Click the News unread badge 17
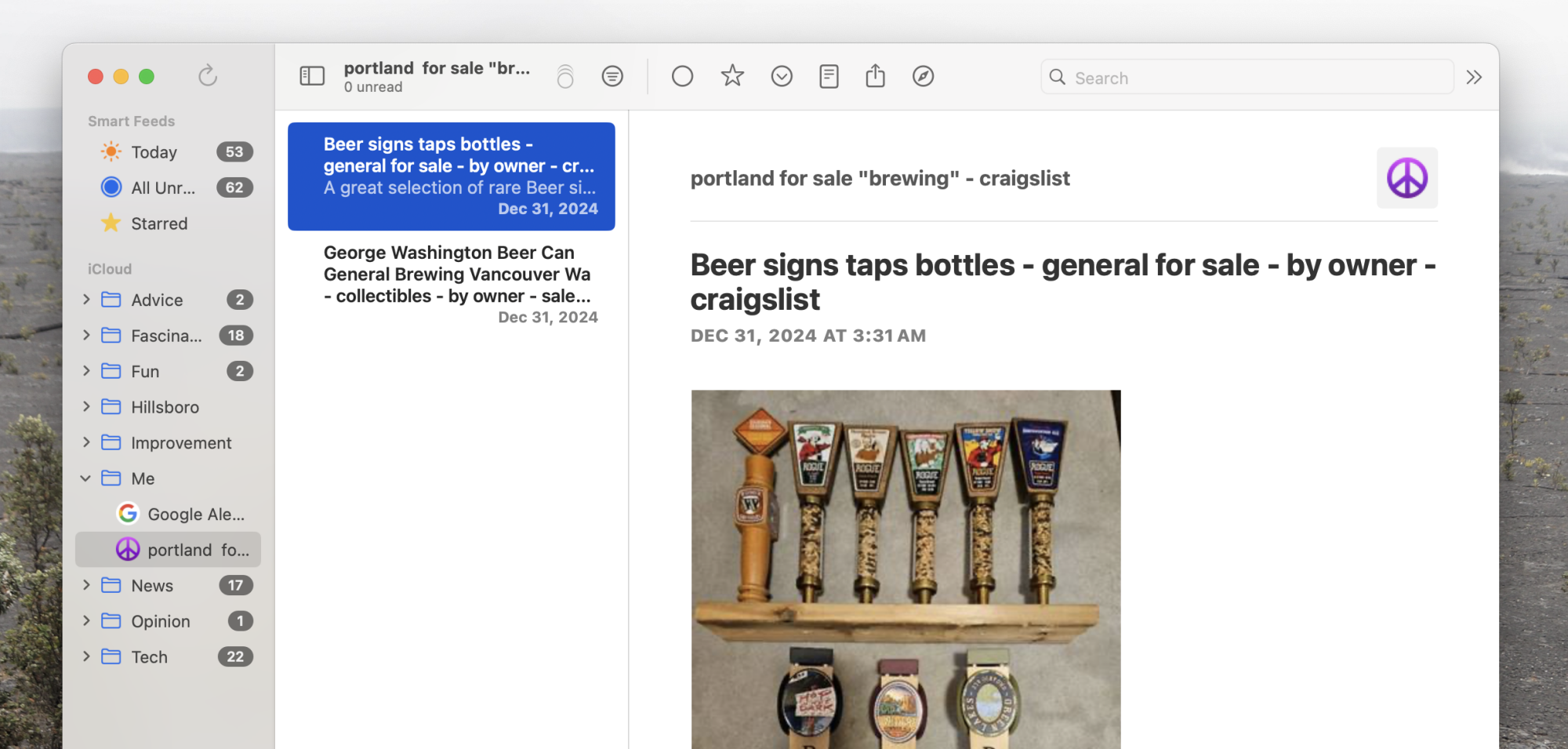1568x749 pixels. click(x=235, y=585)
